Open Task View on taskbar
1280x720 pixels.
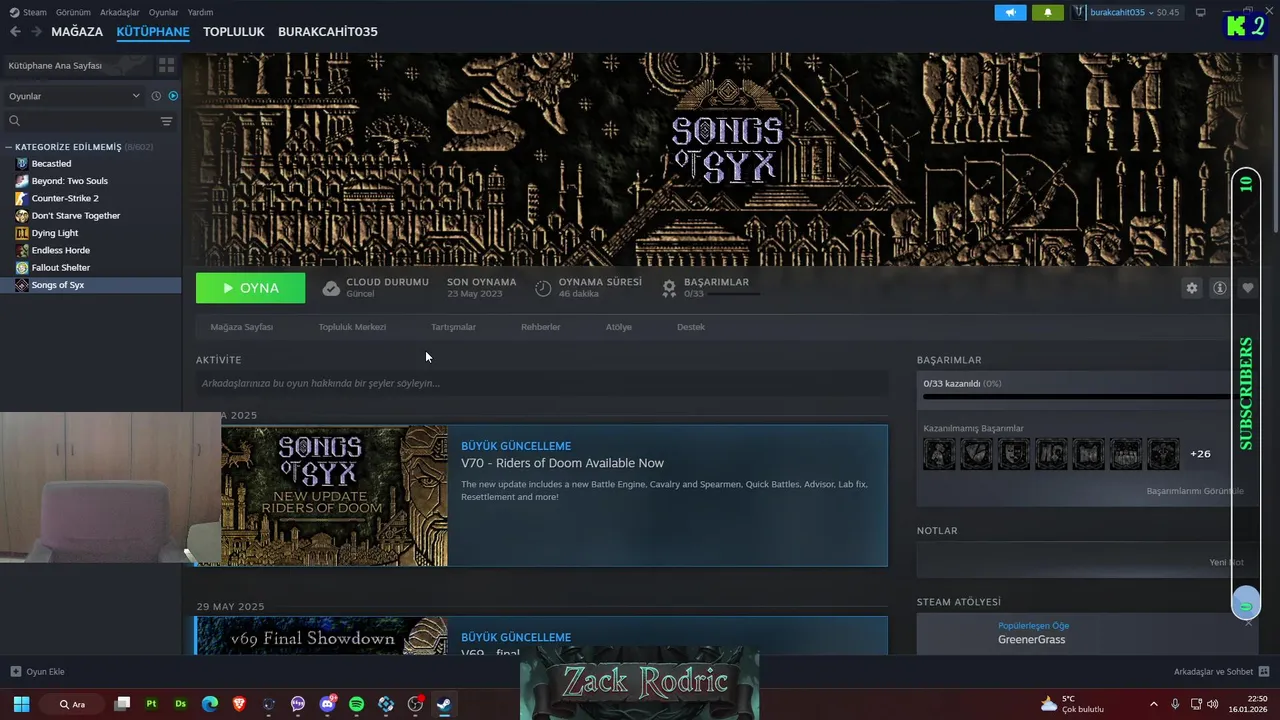coord(122,704)
